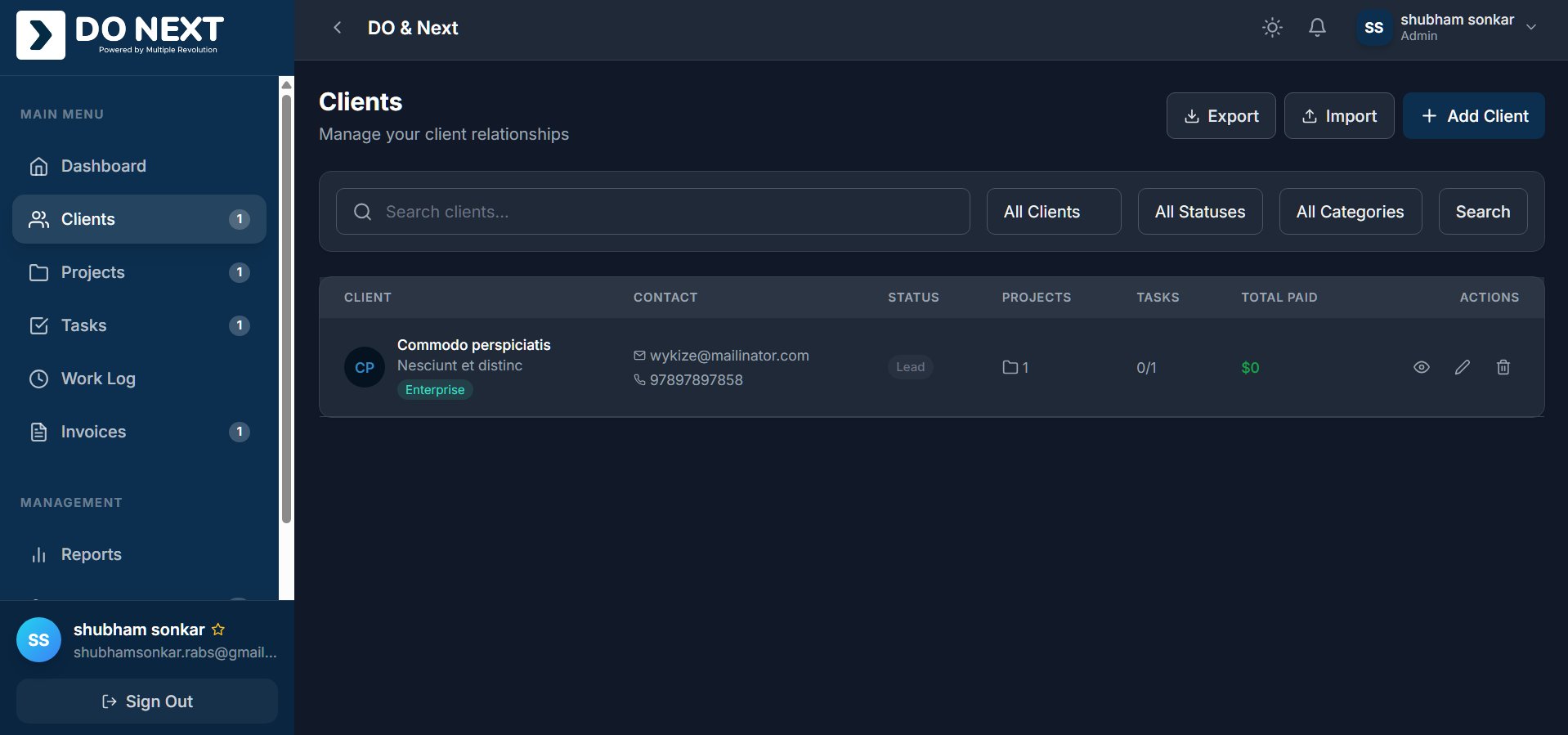Click the notification bell icon
This screenshot has height=735, width=1568.
(x=1317, y=28)
